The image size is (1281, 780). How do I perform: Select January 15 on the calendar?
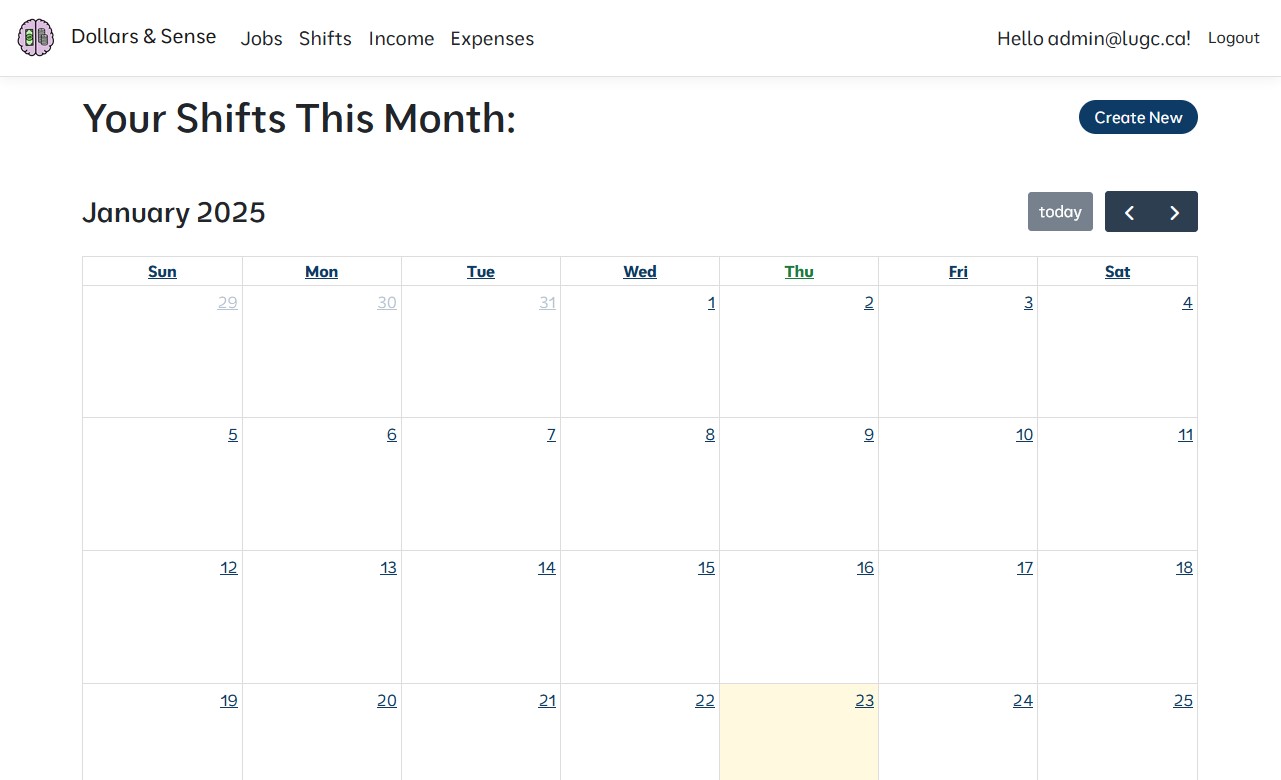tap(706, 567)
